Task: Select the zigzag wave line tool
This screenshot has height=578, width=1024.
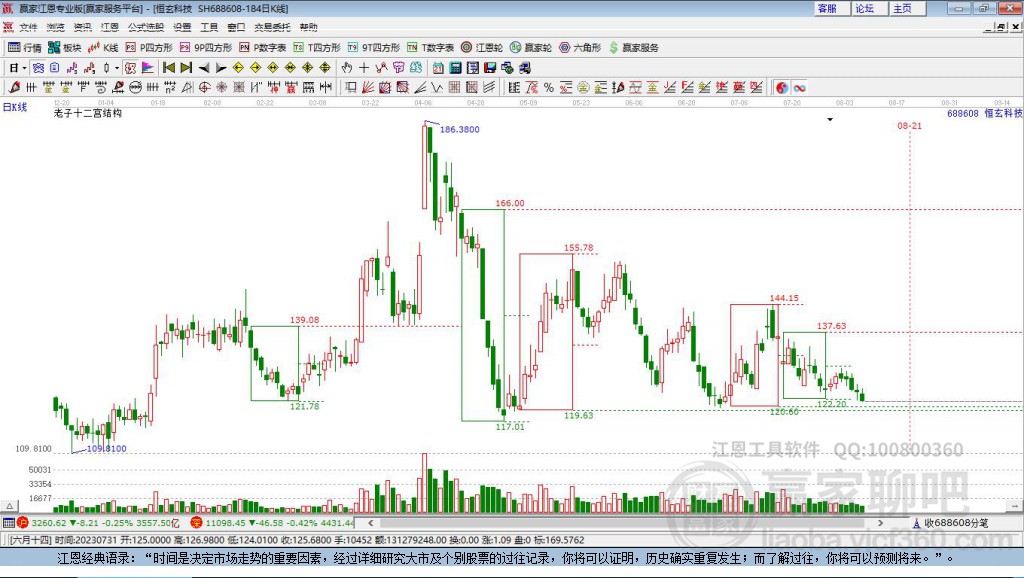Action: click(437, 87)
